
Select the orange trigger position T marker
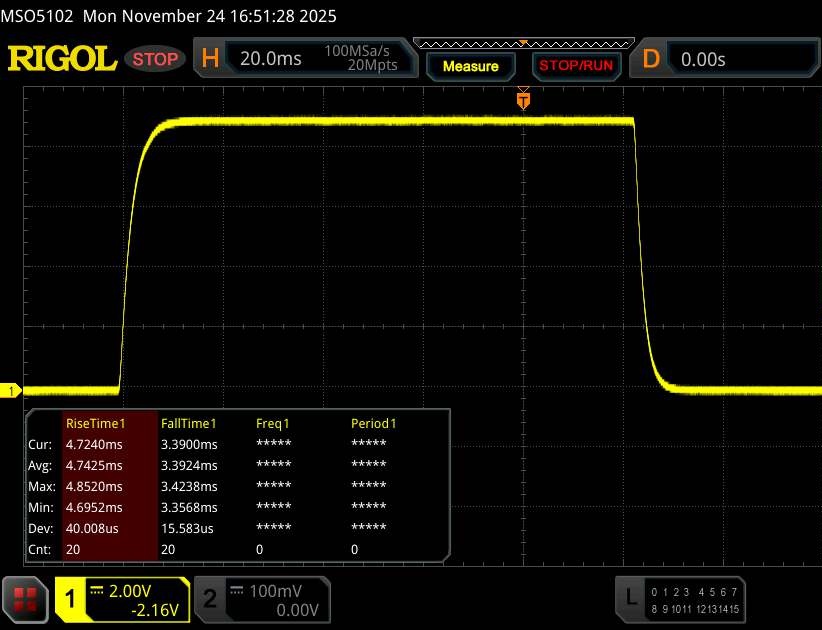(x=522, y=100)
